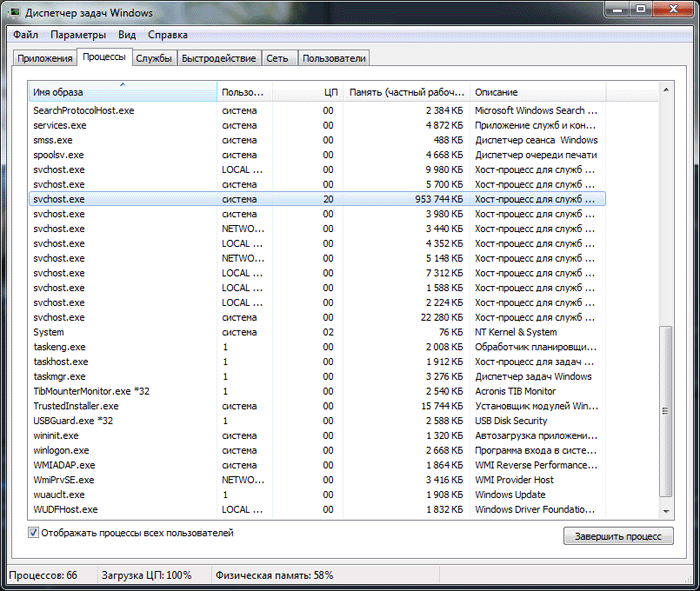Screen dimensions: 700x591
Task: Click the USB Disk Security description
Action: 511,420
